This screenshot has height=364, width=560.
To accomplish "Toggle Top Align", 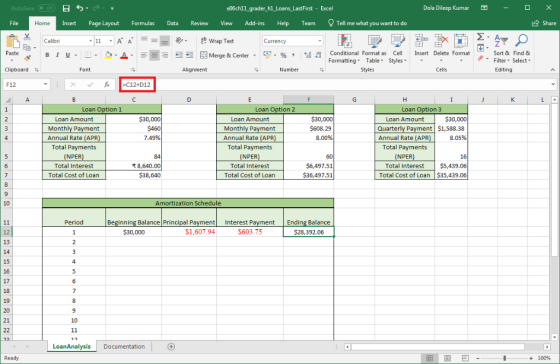I will point(144,39).
